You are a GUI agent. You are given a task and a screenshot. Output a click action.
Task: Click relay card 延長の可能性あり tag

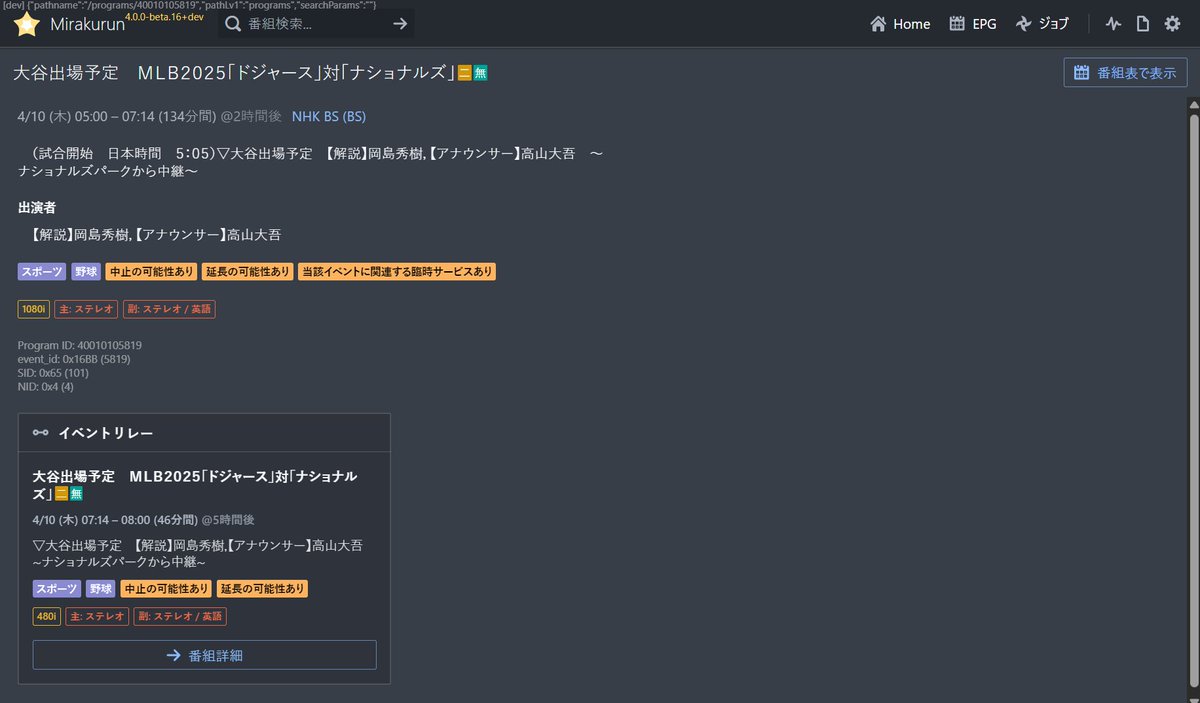click(262, 589)
